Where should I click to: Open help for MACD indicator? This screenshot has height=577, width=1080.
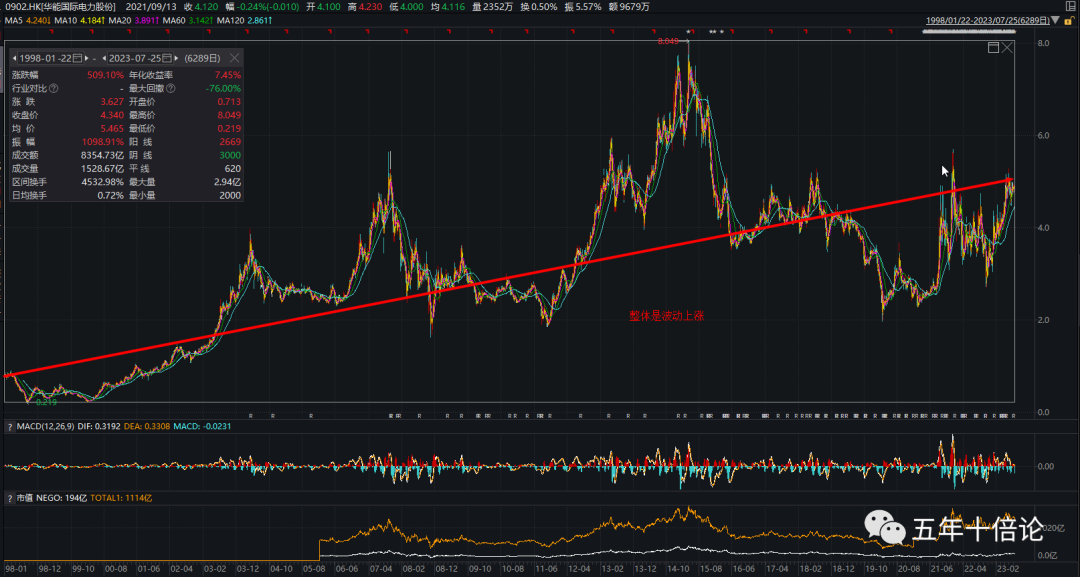(x=10, y=427)
